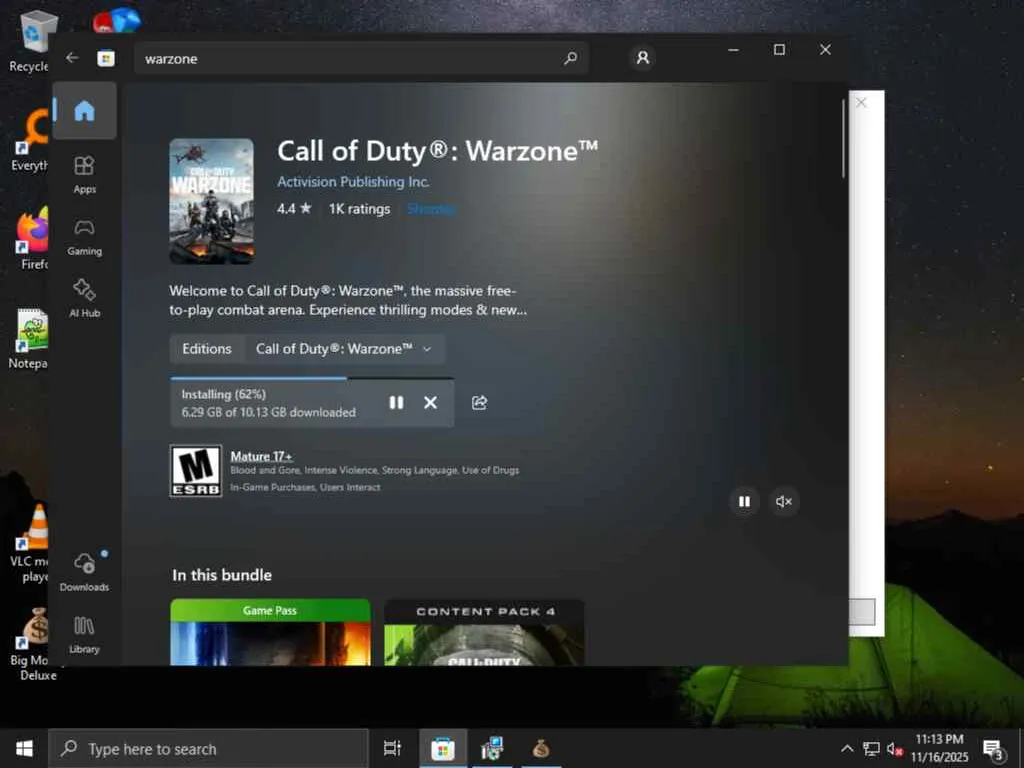
Task: Open the Windows Start menu
Action: (x=24, y=748)
